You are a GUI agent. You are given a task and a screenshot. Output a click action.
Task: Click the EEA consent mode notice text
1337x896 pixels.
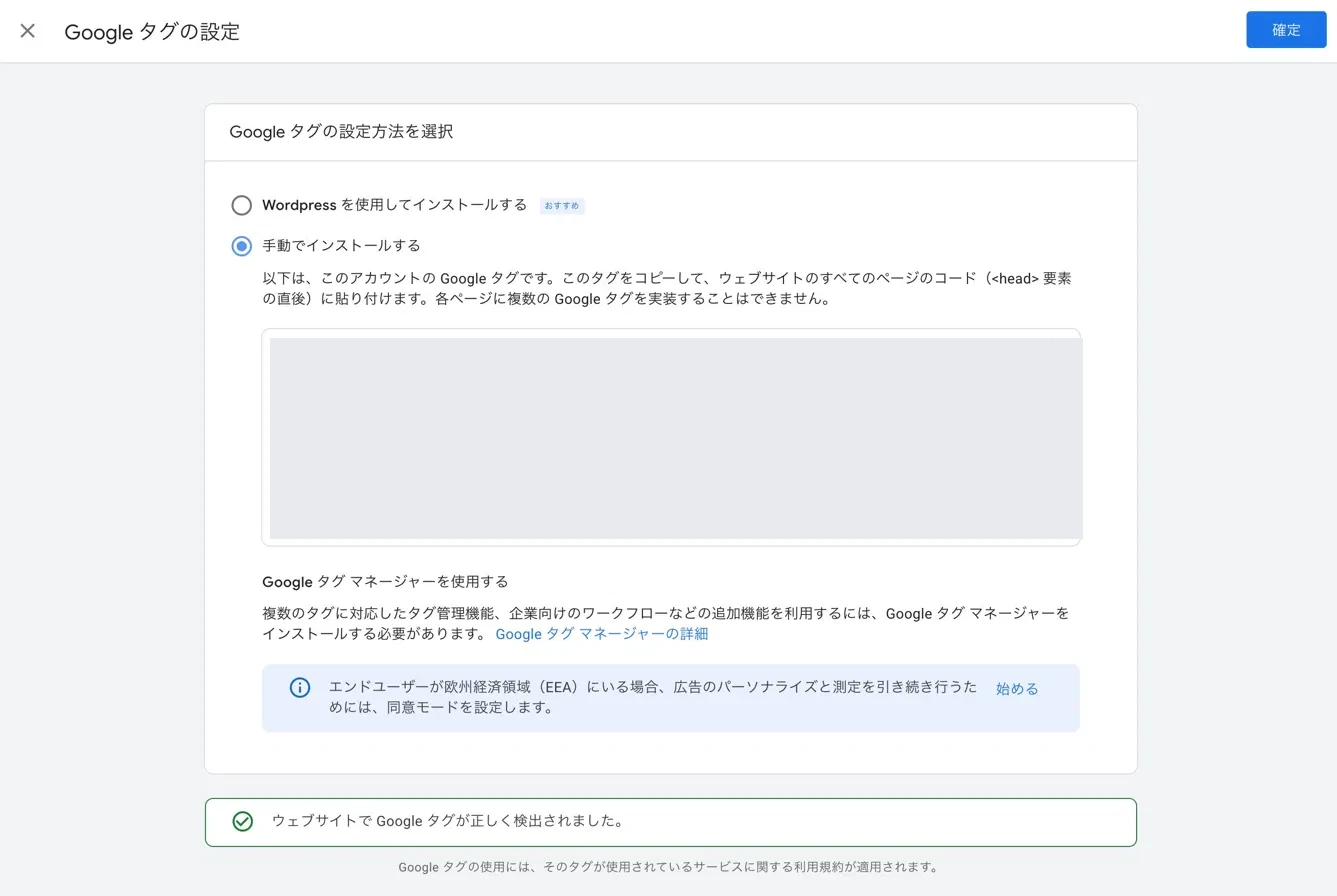[x=653, y=697]
